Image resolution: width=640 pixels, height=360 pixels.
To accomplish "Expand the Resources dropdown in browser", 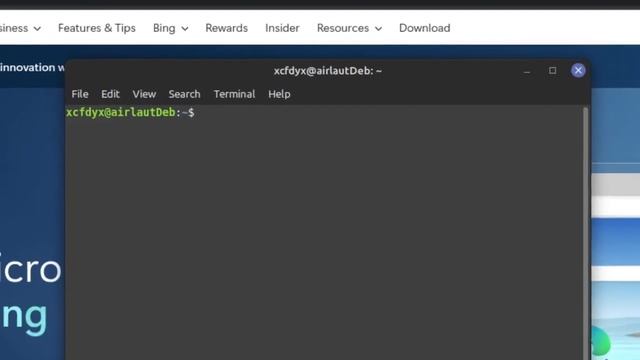I will (349, 28).
